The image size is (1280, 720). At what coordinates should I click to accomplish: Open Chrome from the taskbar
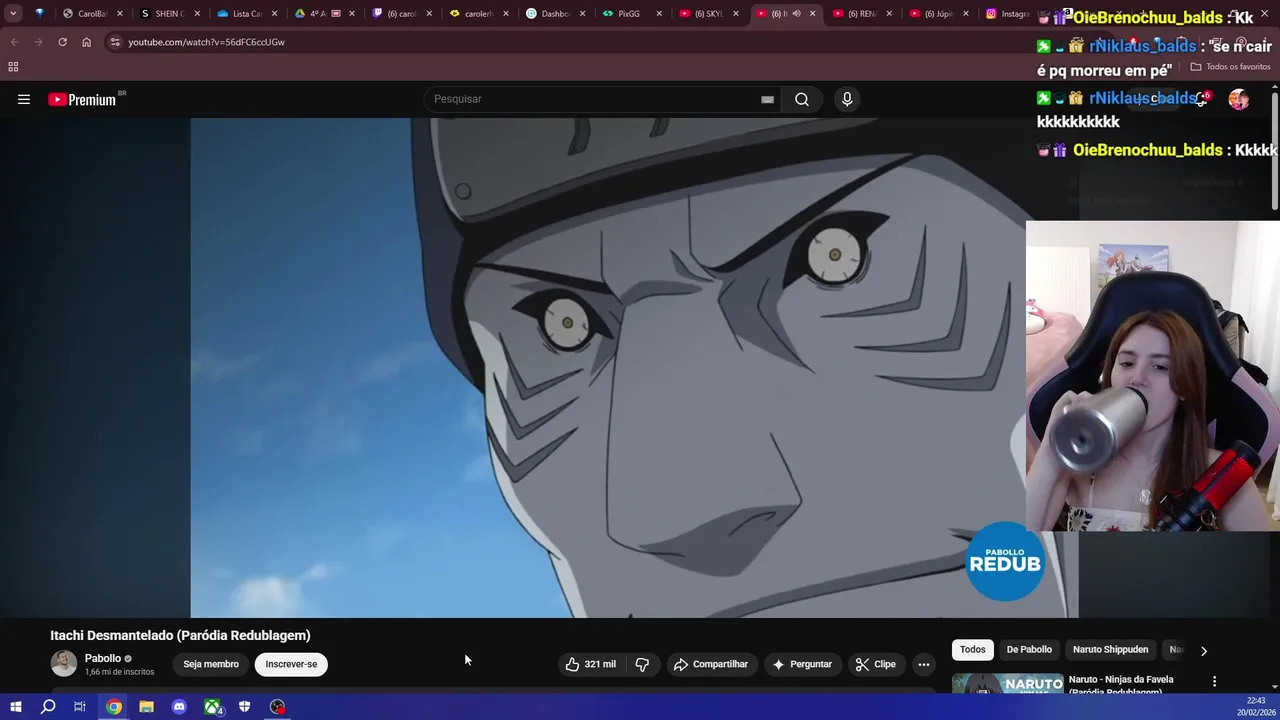(114, 707)
